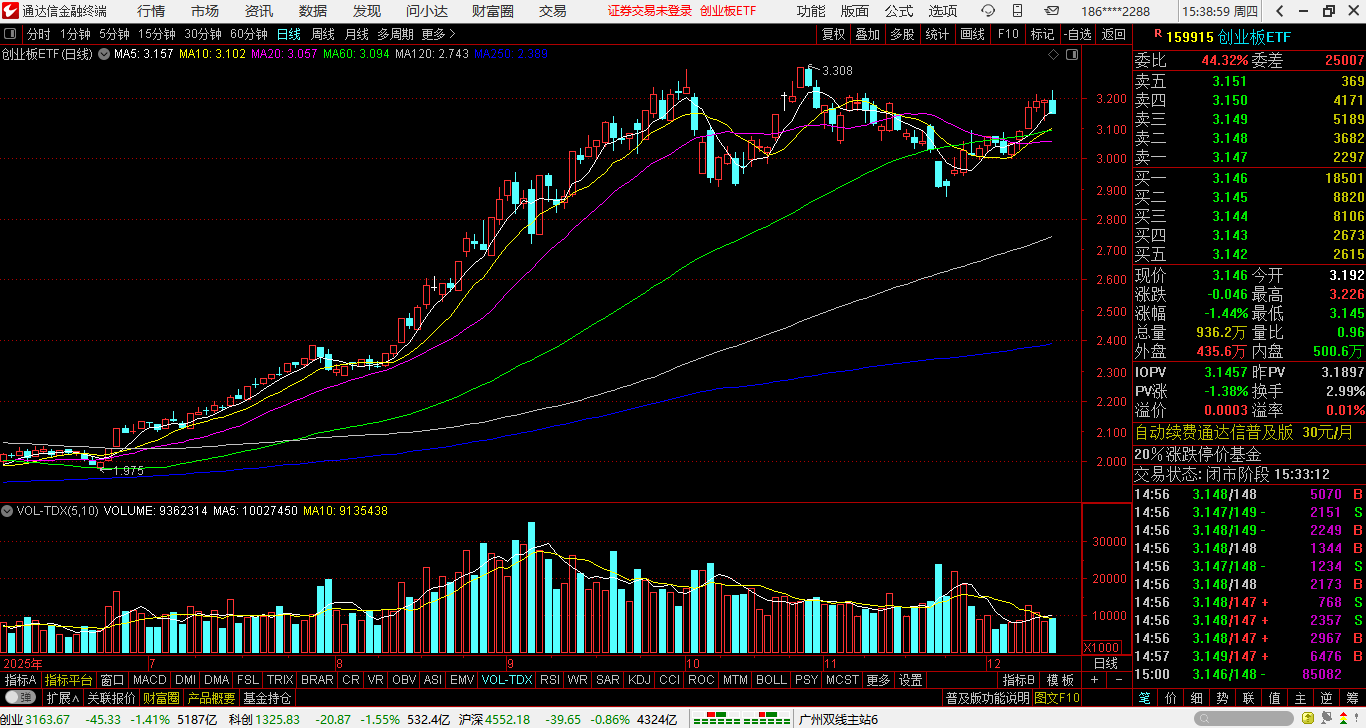Switch to the 周线 weekly chart tab
This screenshot has width=1366, height=728.
pos(323,34)
